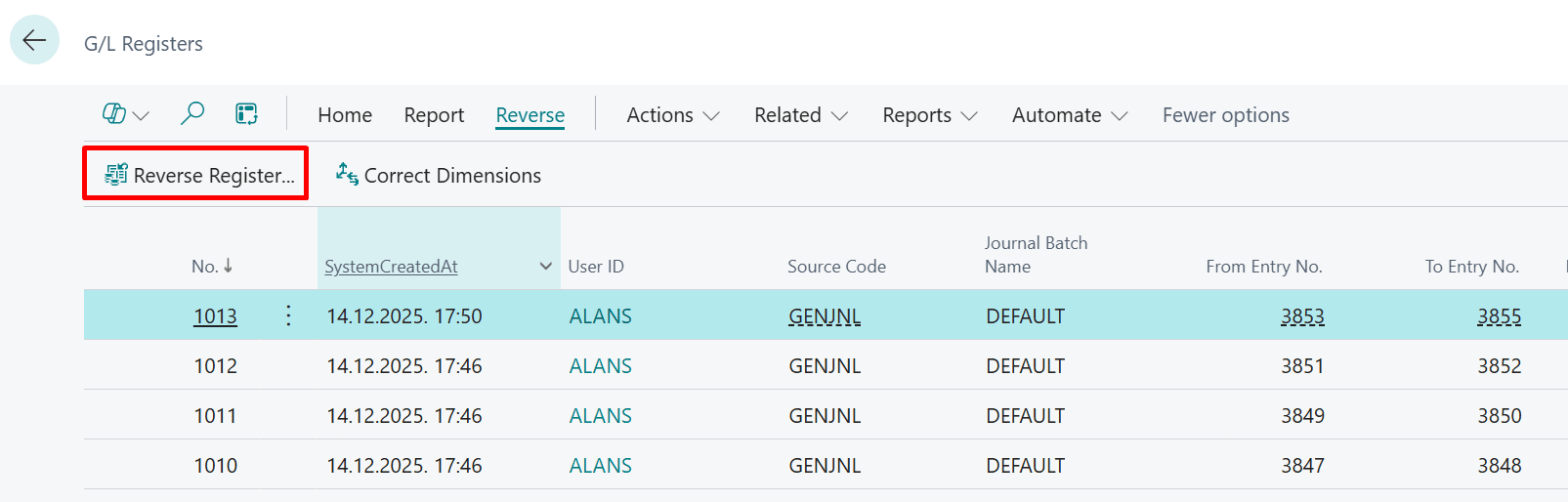This screenshot has width=1568, height=502.
Task: Click the search magnifier icon
Action: (x=192, y=115)
